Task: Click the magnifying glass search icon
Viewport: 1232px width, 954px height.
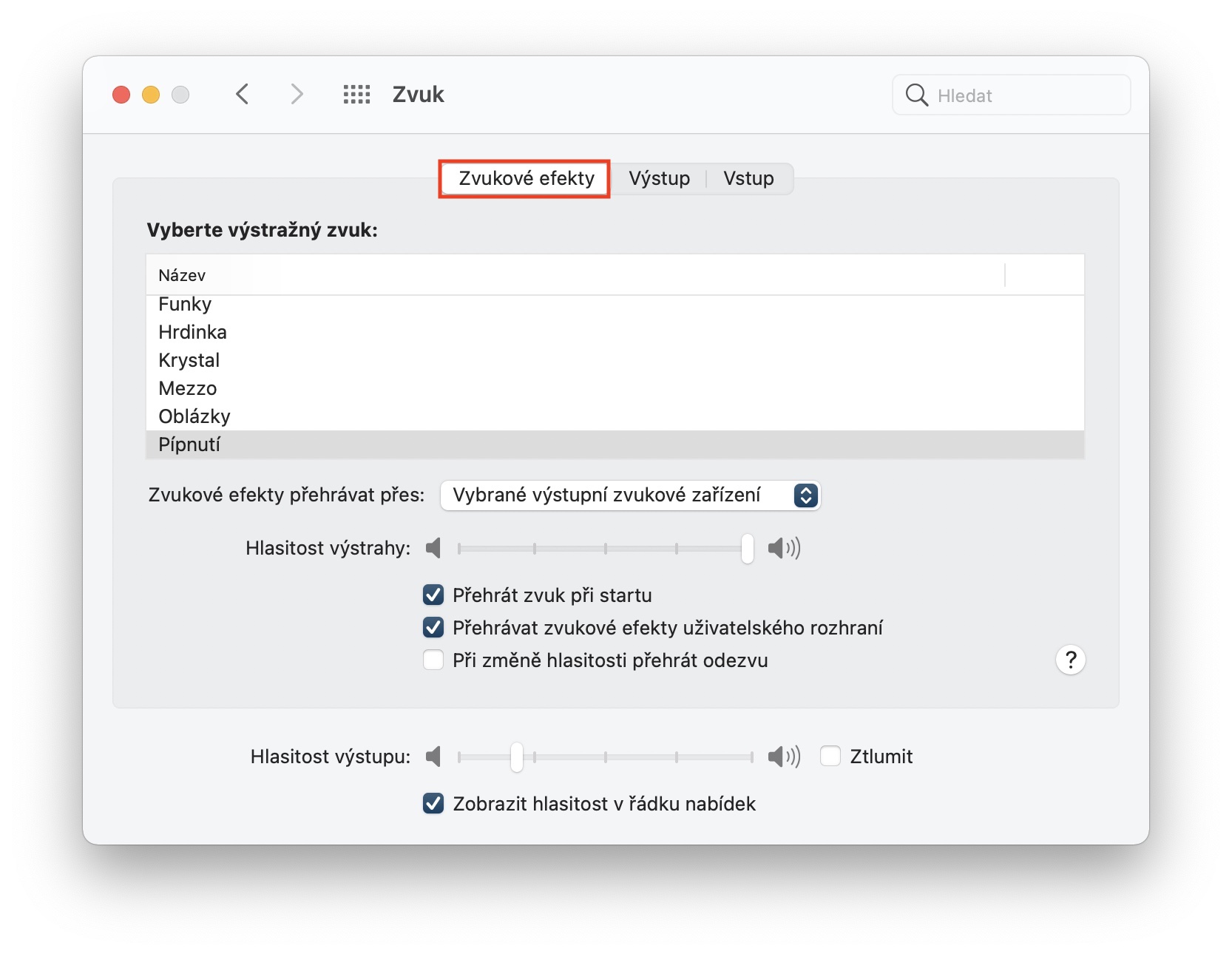Action: click(916, 95)
